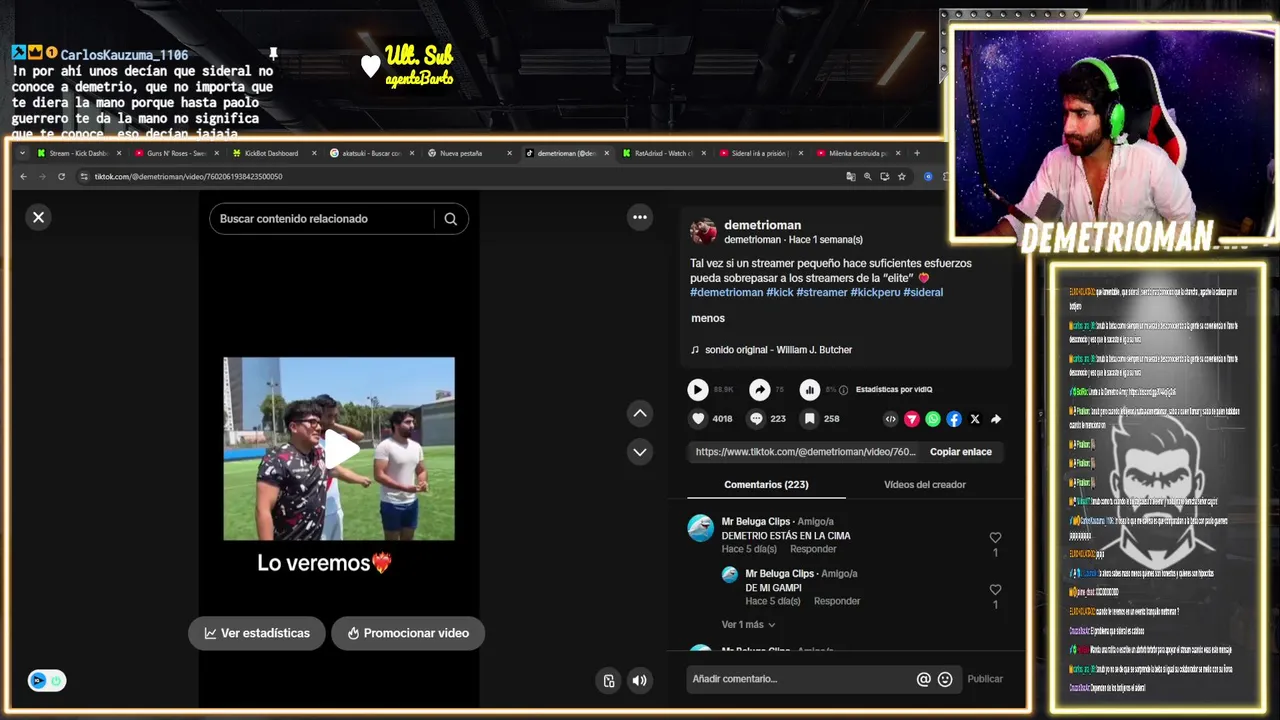Like the 'DEMETRIO ESTÁS EN LA CIMA' comment

995,538
